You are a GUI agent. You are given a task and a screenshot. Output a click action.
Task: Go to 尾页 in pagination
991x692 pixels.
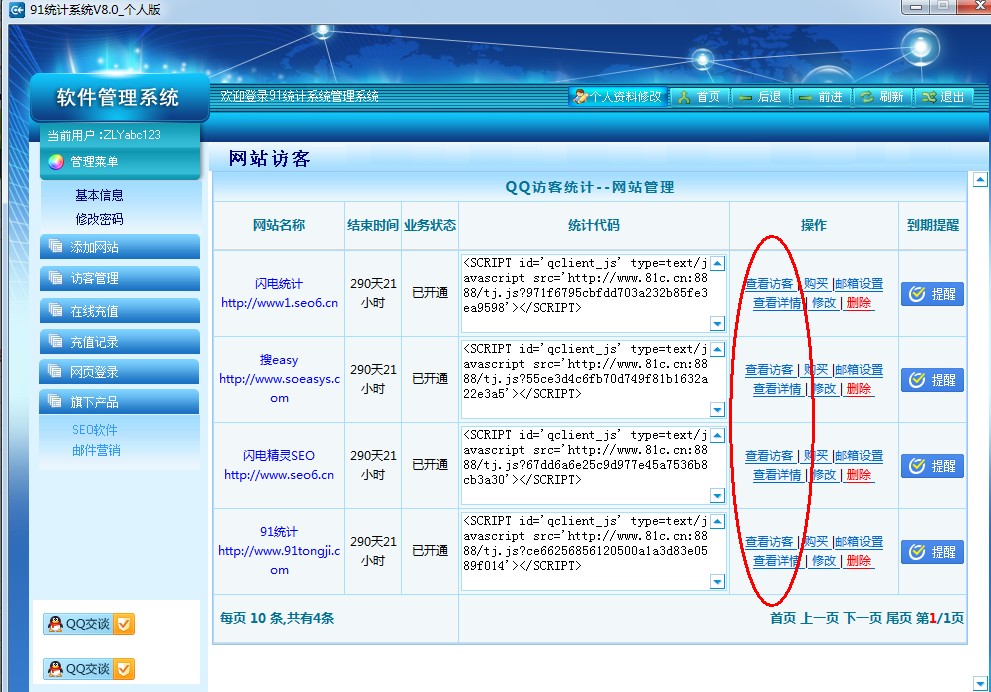point(899,618)
